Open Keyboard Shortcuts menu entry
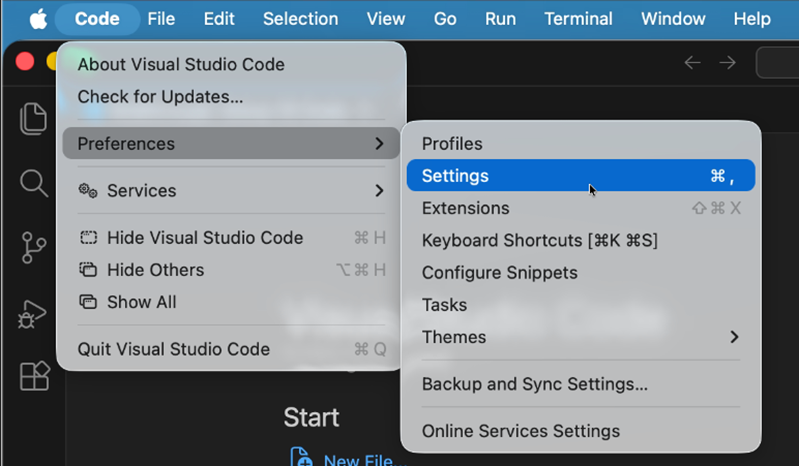Screen dimensions: 800x467 (539, 241)
